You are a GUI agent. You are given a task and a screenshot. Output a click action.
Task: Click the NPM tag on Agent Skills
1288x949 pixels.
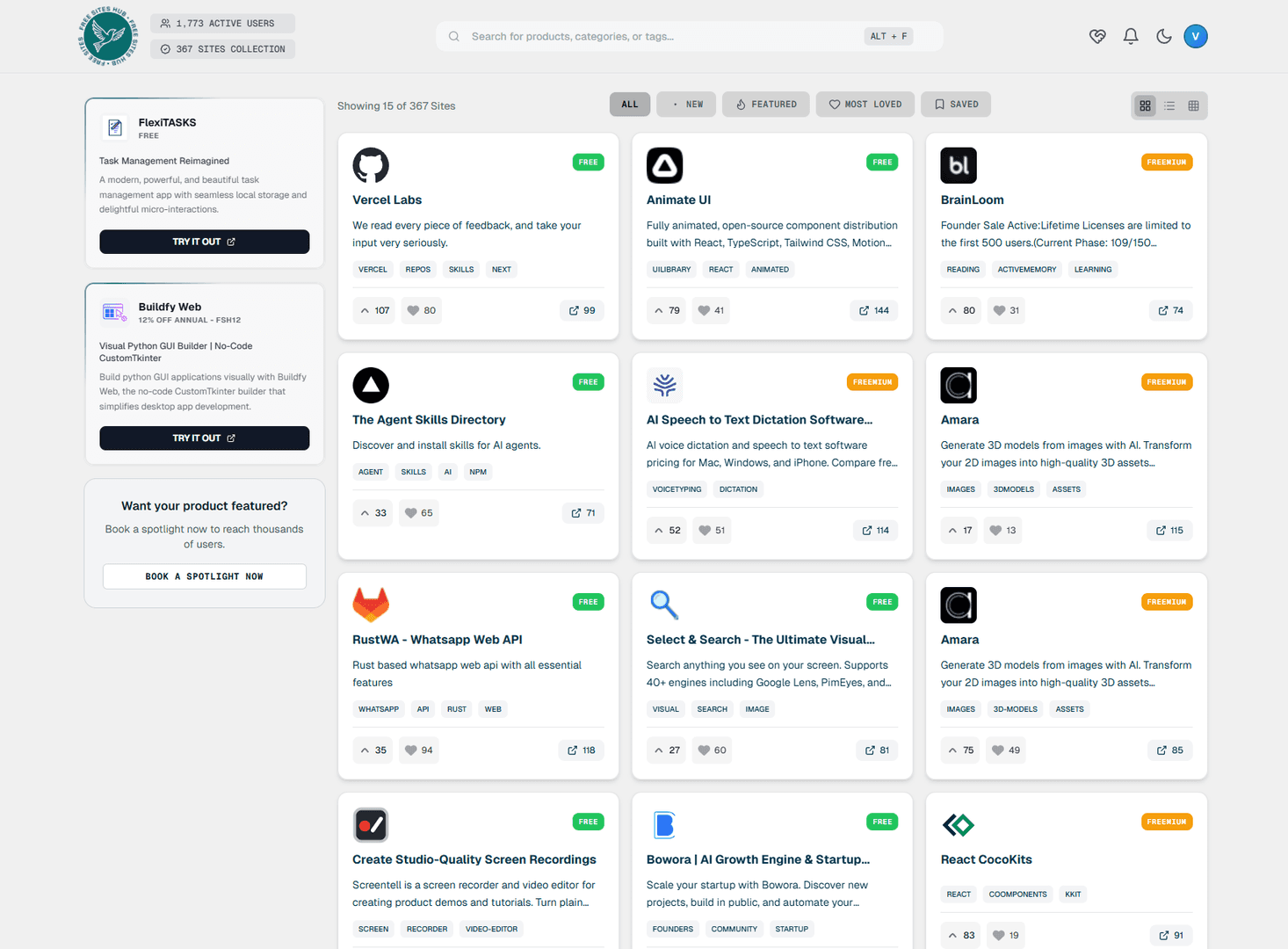(478, 472)
